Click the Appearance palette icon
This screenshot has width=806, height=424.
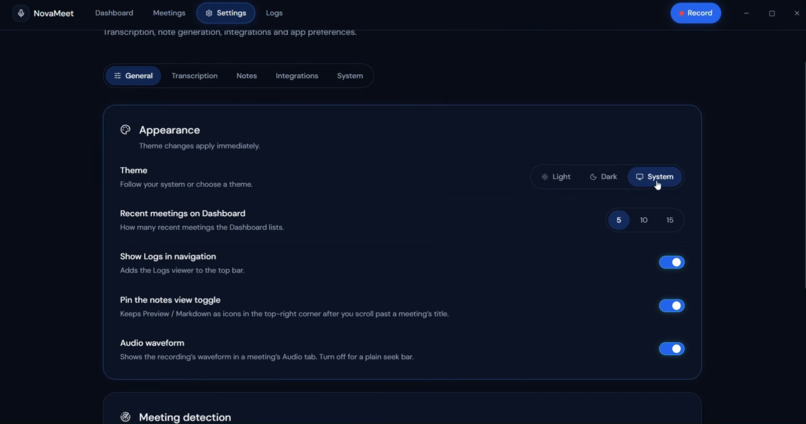(125, 130)
